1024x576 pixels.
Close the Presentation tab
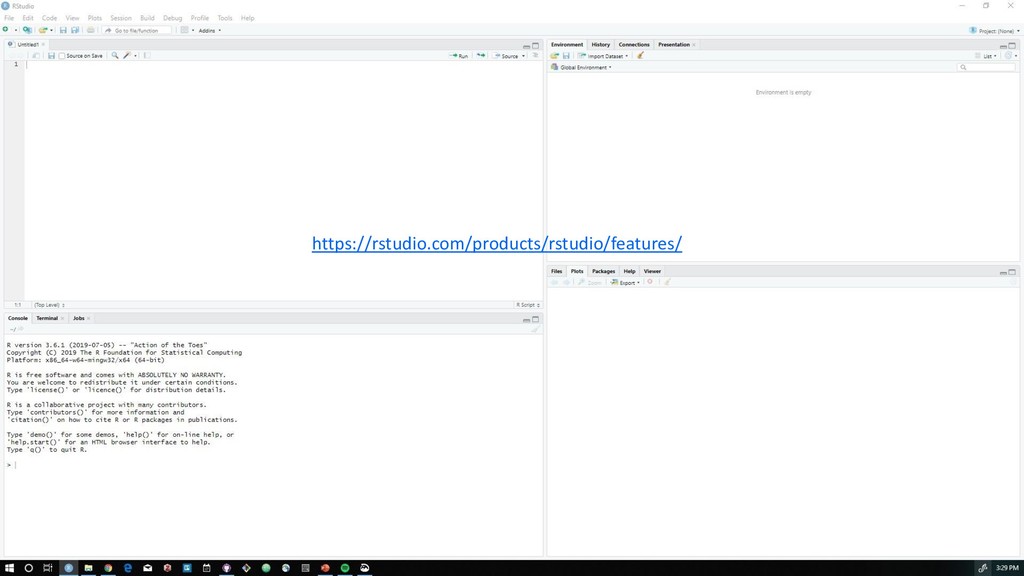click(x=694, y=44)
